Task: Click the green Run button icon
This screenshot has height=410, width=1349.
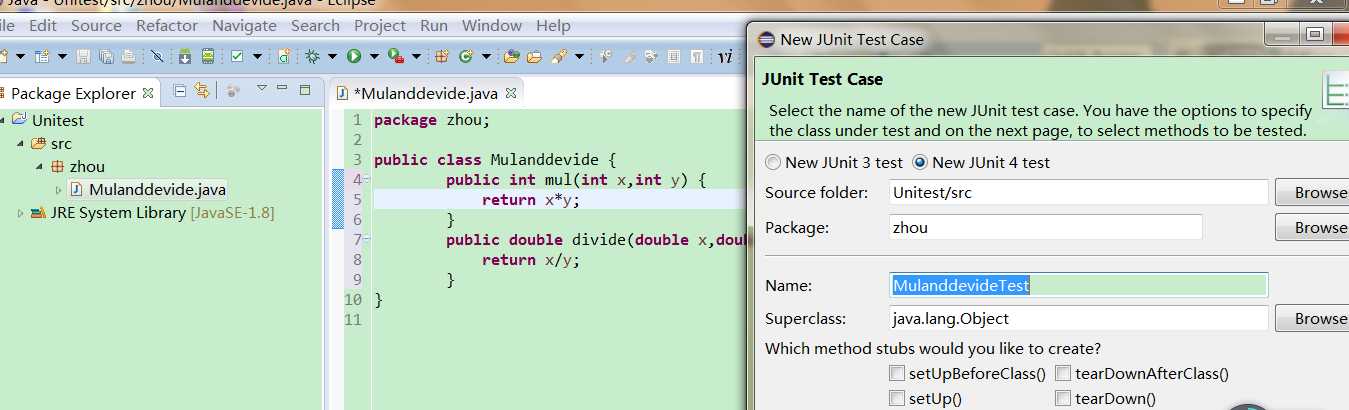Action: pos(354,57)
